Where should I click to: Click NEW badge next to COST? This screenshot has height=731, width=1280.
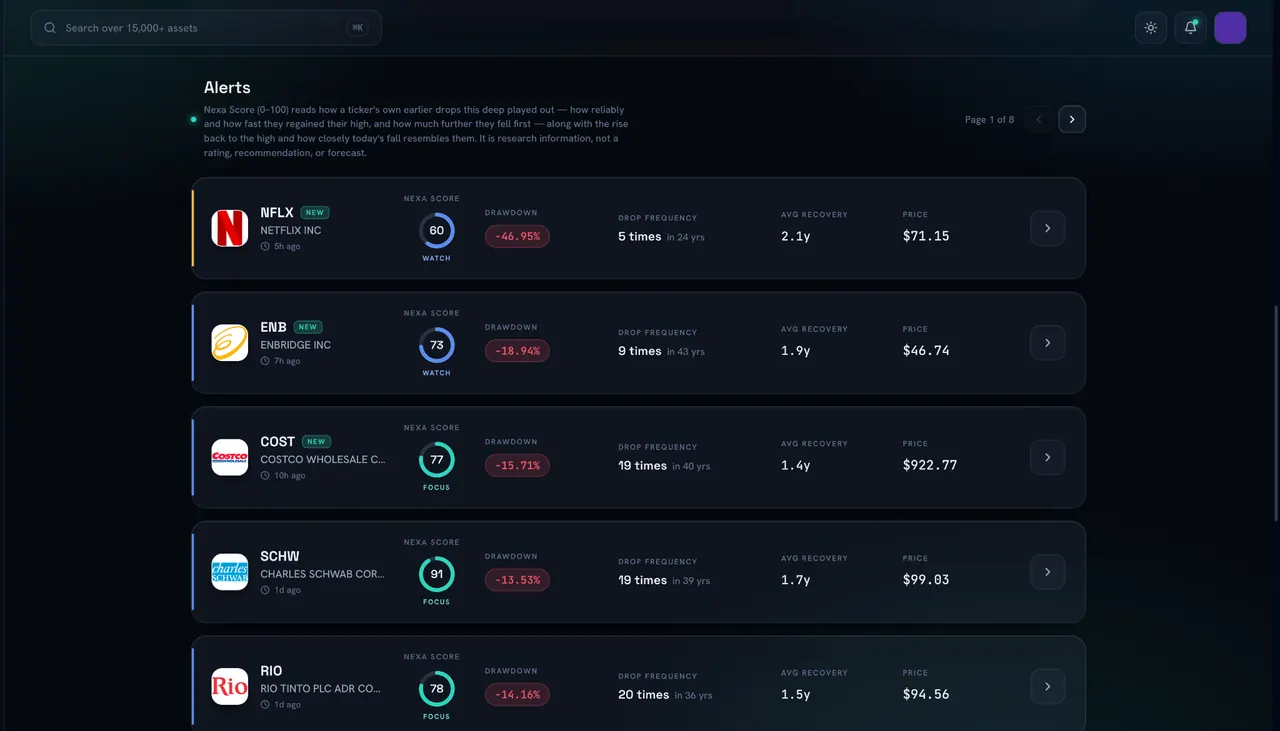tap(316, 442)
